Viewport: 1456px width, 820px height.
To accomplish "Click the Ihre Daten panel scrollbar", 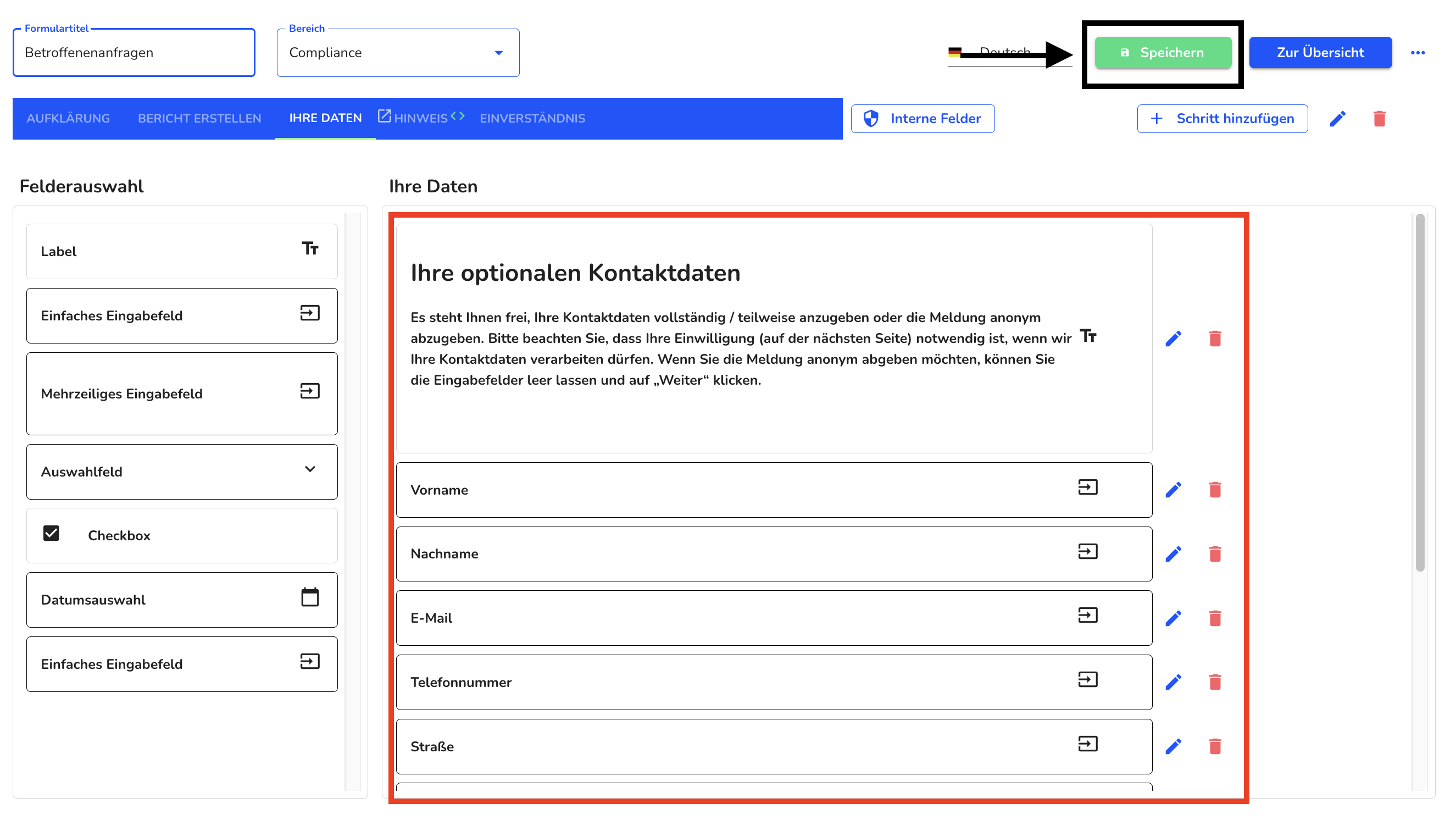I will (x=1419, y=393).
